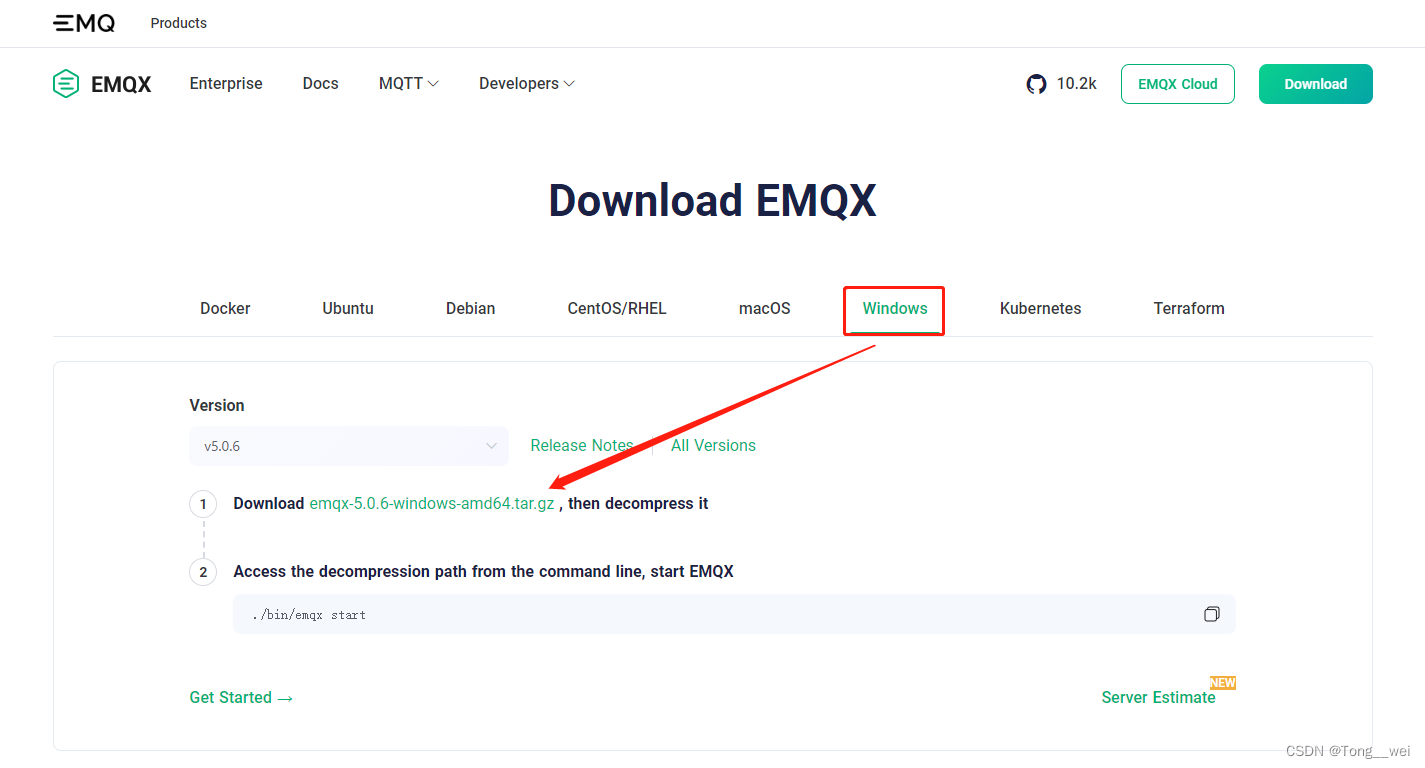Screen dimensions: 1425x768
Task: Expand the MQTT navigation dropdown
Action: click(x=409, y=84)
